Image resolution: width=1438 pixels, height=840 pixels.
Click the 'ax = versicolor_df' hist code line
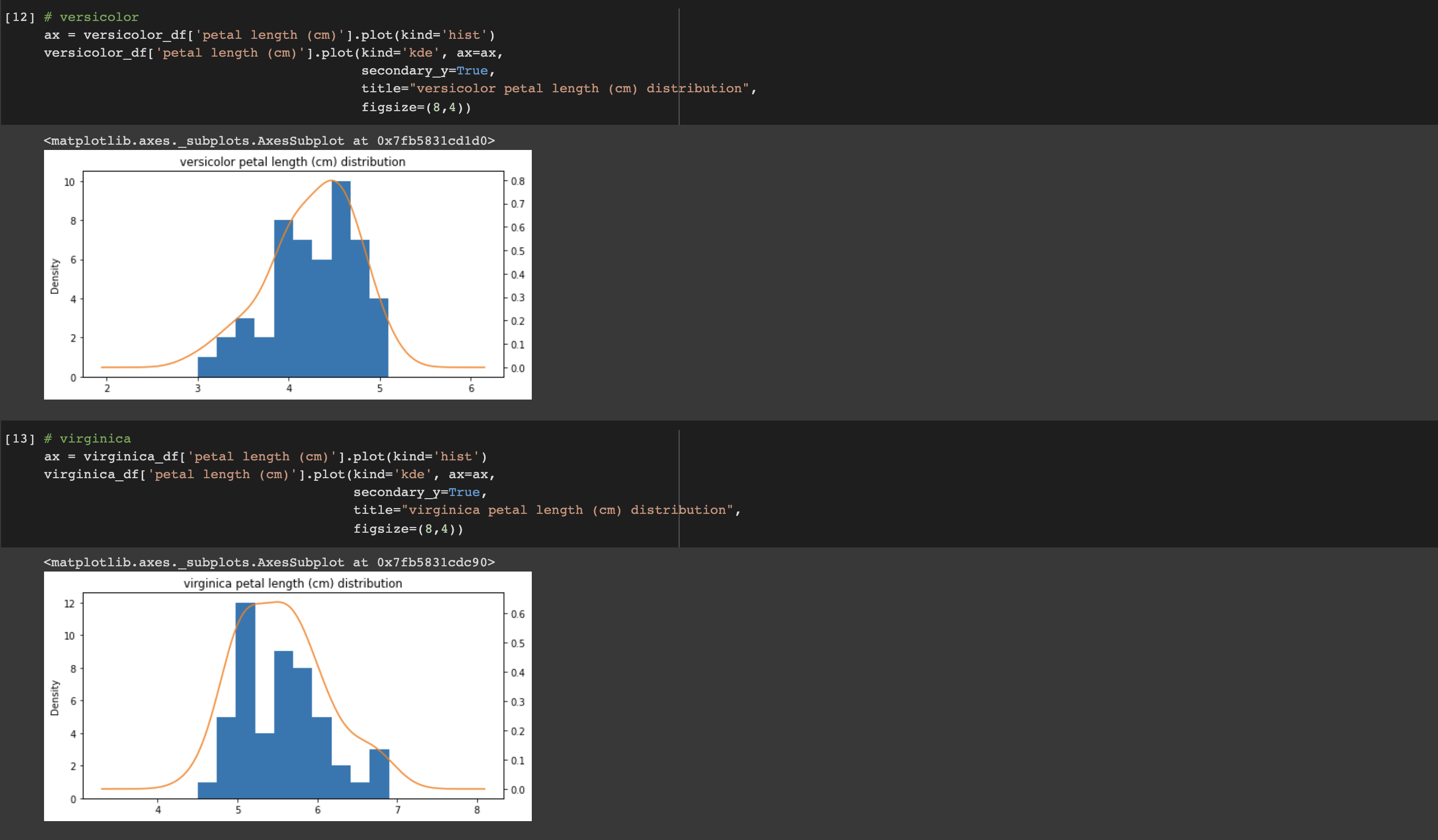tap(270, 35)
